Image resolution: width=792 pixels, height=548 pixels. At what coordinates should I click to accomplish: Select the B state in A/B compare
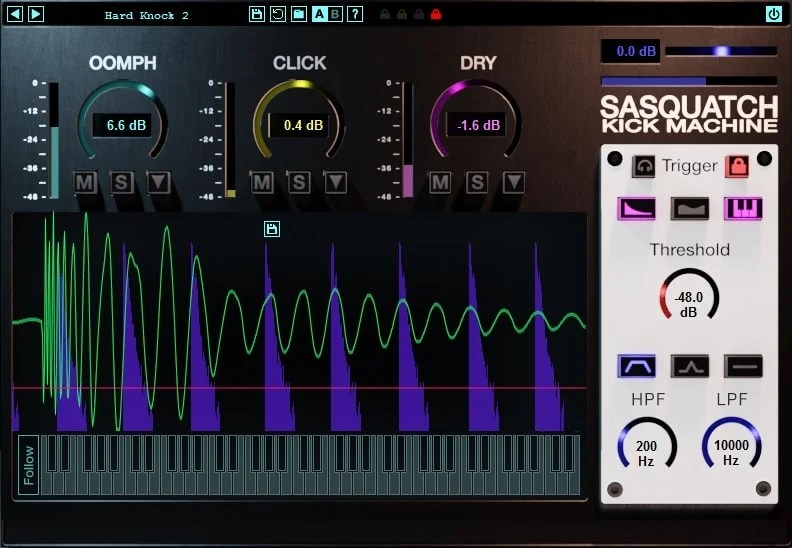(x=334, y=14)
